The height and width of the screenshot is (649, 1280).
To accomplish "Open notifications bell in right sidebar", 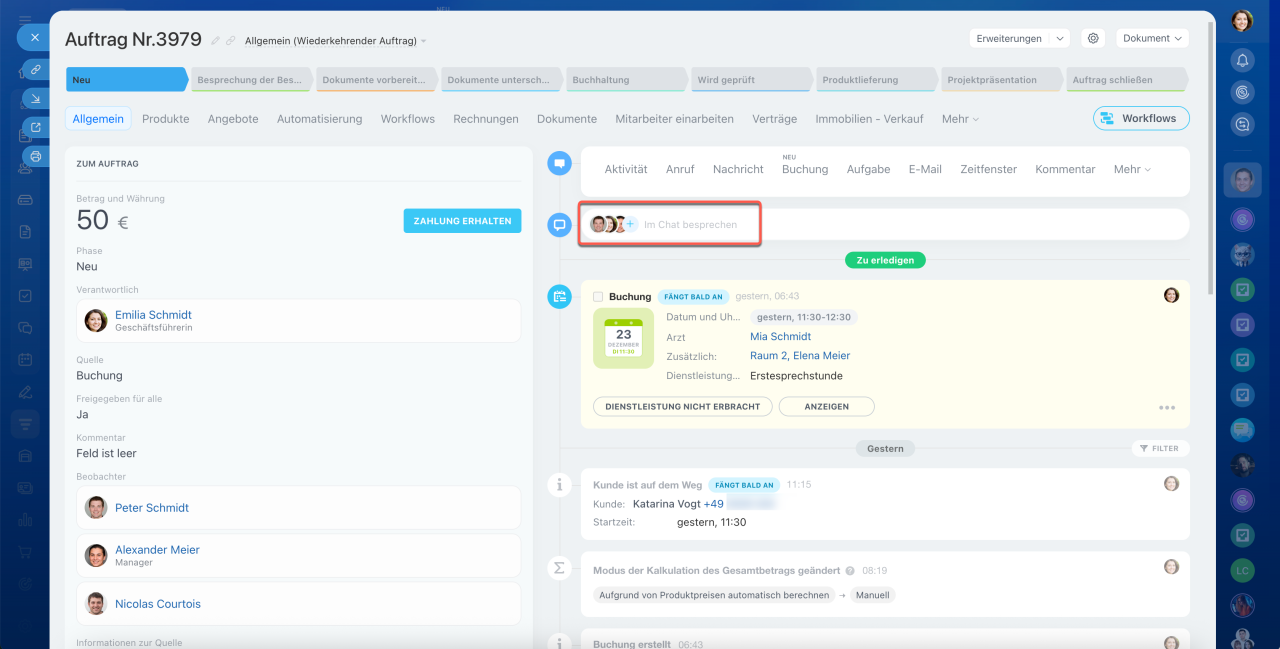I will pyautogui.click(x=1242, y=60).
